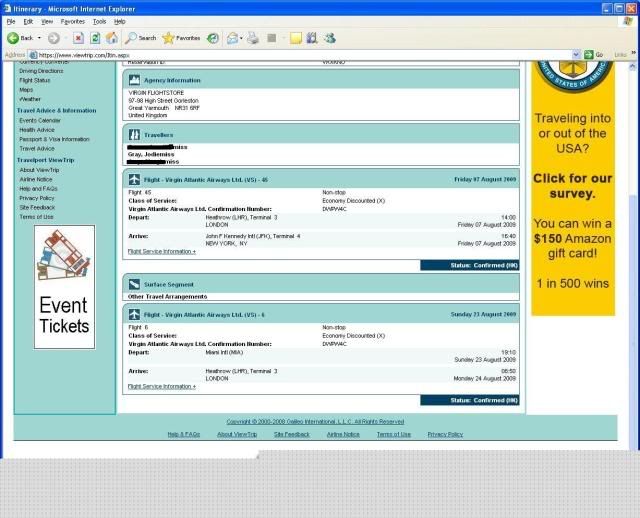Click the grey Edit toolbar icon

click(x=272, y=38)
